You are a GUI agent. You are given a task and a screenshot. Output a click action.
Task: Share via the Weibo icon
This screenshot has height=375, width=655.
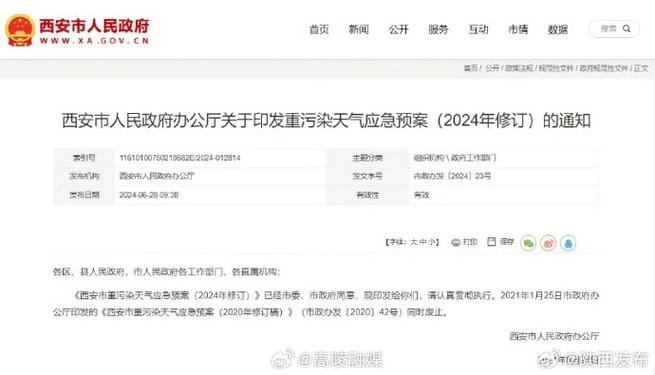click(x=548, y=243)
